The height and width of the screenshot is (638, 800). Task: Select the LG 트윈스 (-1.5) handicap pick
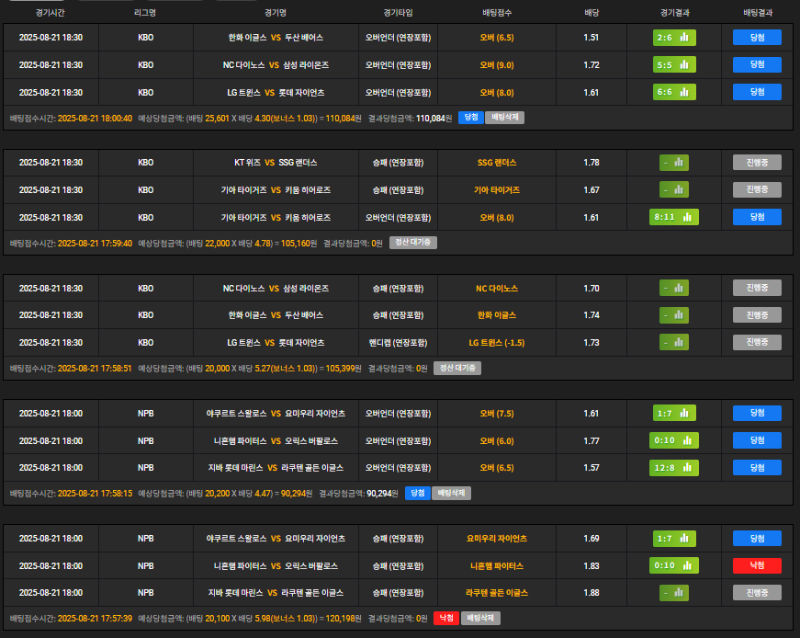[x=497, y=342]
